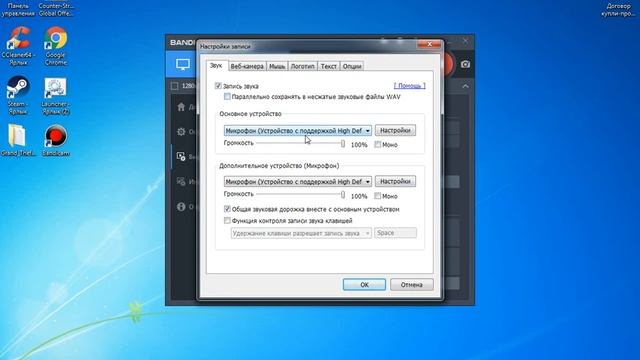Viewport: 640px width, 360px height.
Task: Open the Image section icon in Bandicam's sidebar
Action: 181,182
